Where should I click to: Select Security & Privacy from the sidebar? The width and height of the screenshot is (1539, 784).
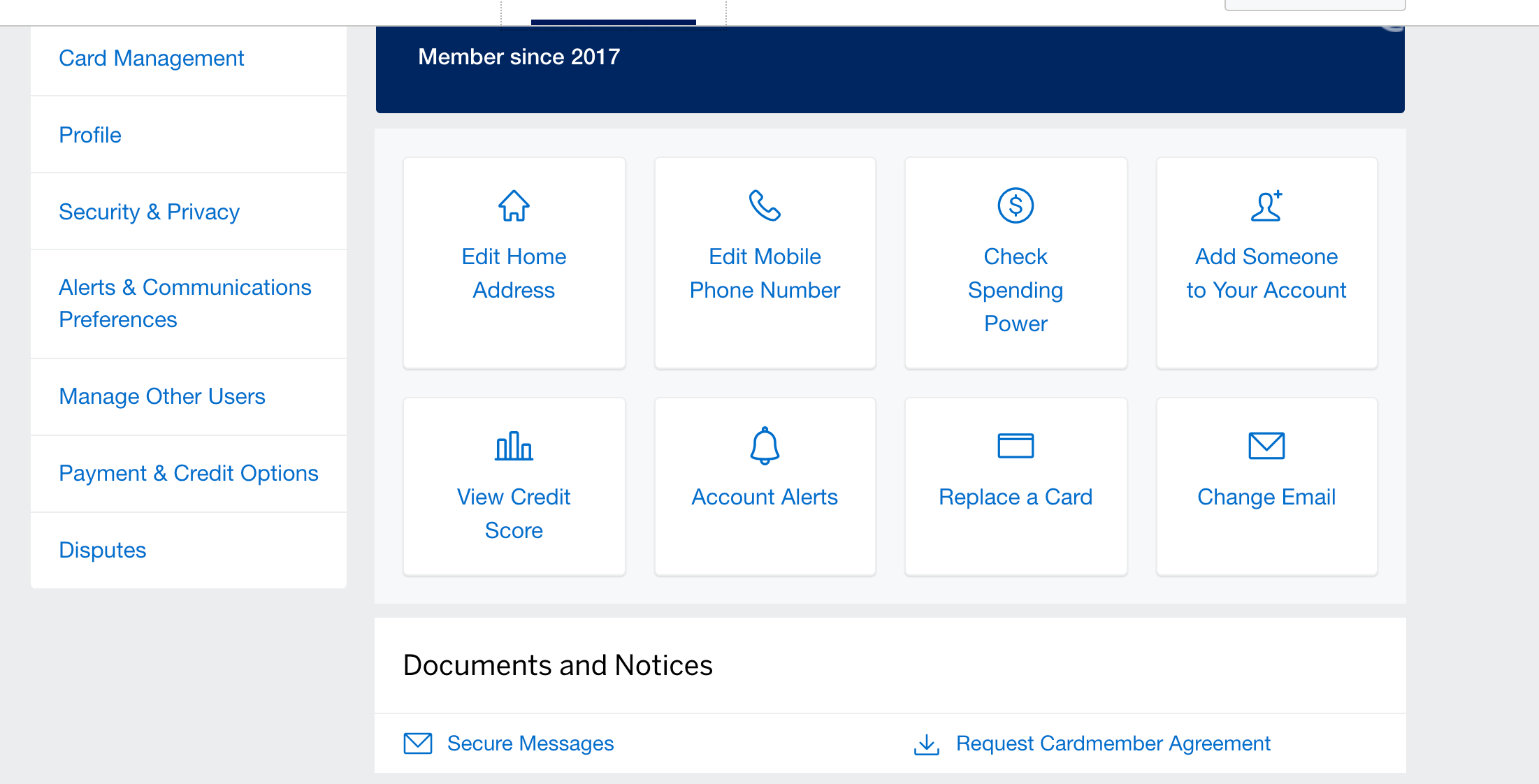(x=149, y=212)
